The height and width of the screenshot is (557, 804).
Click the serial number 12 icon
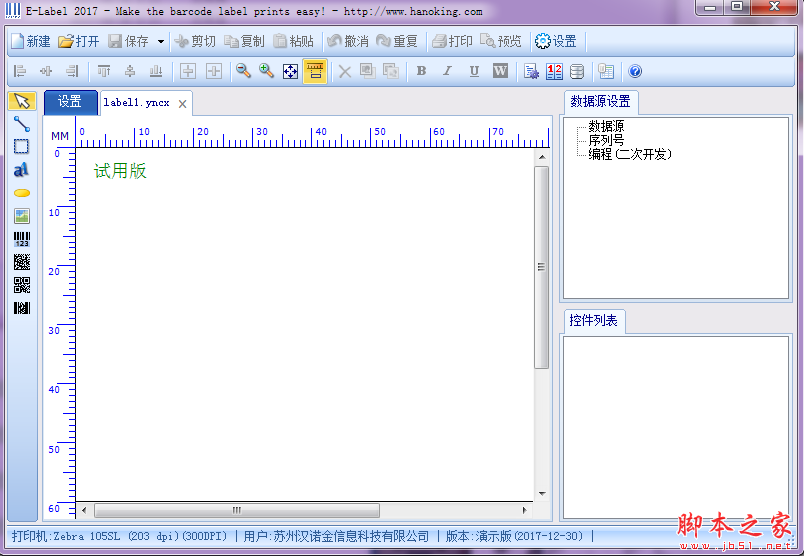click(554, 71)
